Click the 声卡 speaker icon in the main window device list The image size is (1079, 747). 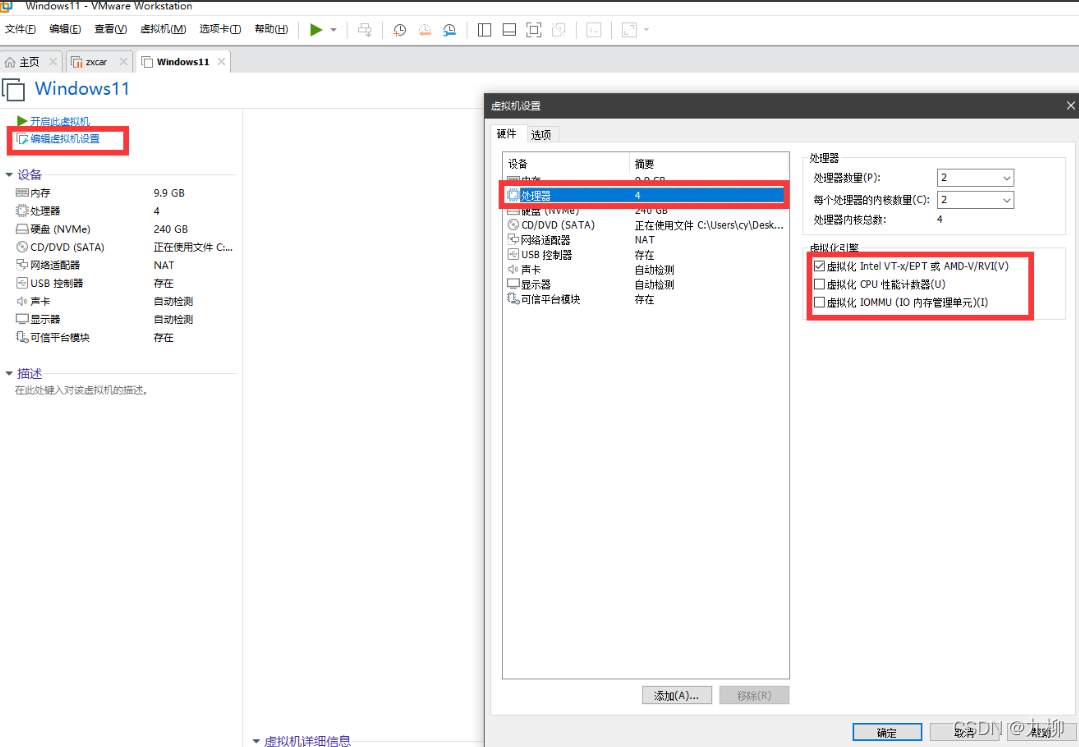click(22, 301)
